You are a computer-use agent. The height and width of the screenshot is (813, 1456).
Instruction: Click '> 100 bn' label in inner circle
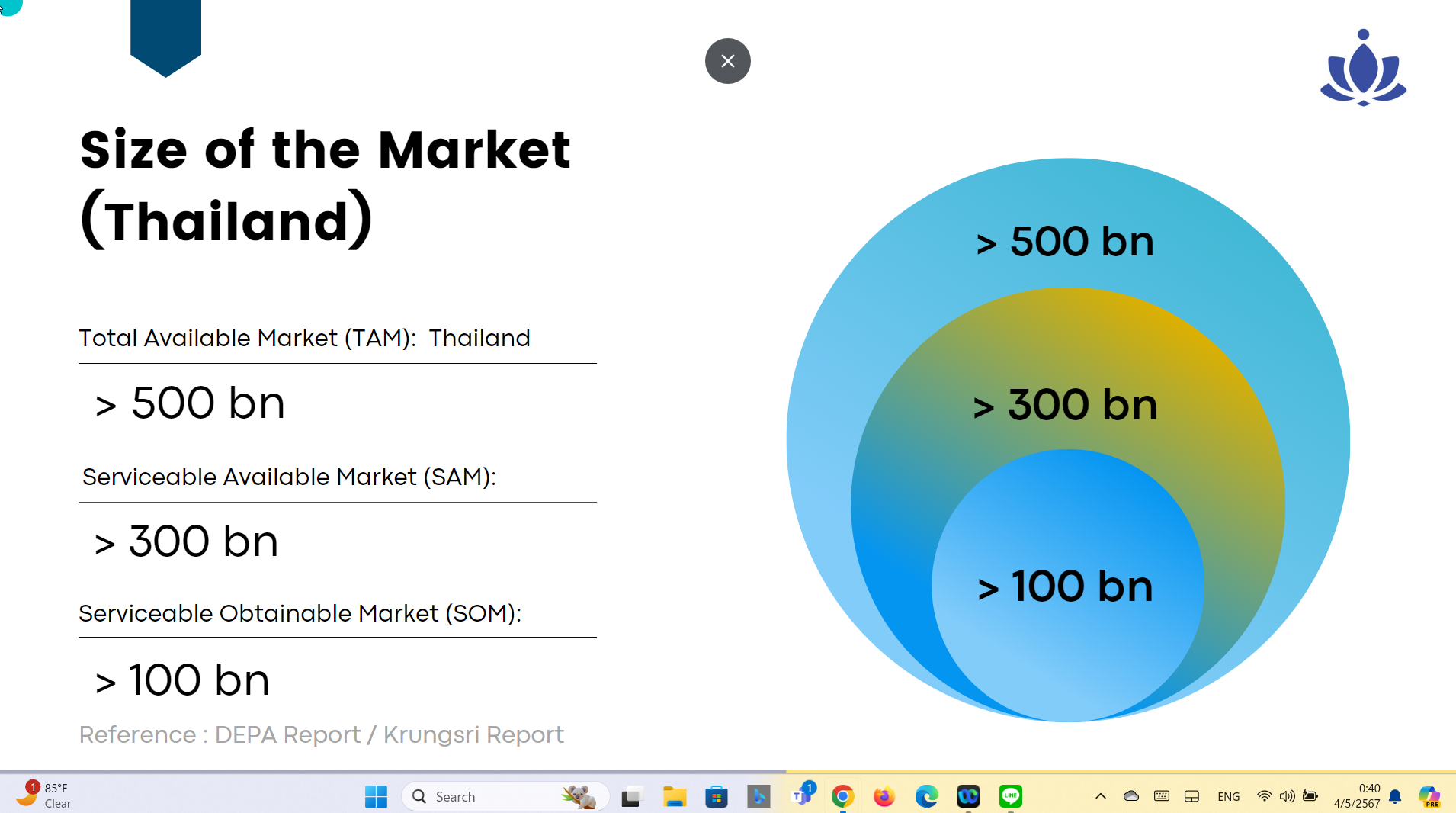(1065, 586)
